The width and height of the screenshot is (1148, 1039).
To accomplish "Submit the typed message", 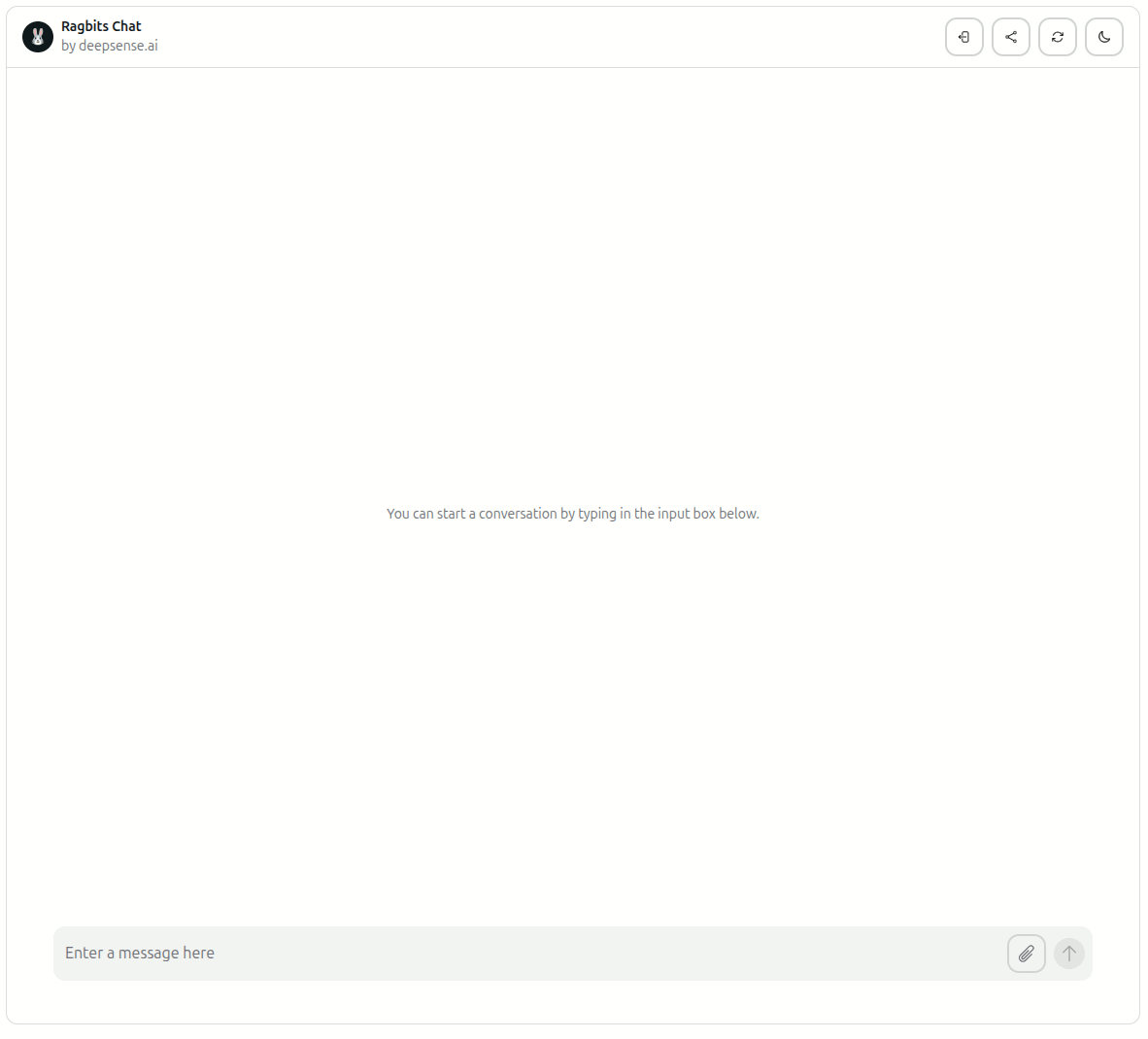I will pos(1068,954).
